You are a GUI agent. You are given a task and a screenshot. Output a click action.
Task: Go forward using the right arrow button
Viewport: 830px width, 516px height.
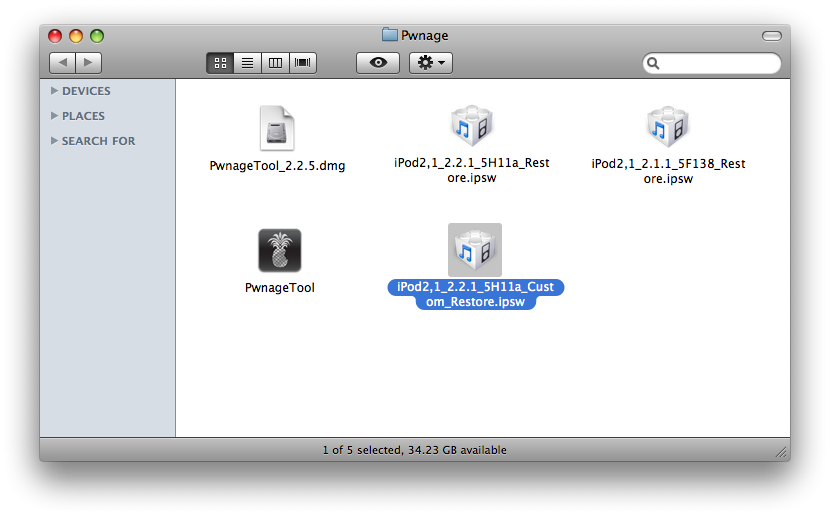click(89, 63)
